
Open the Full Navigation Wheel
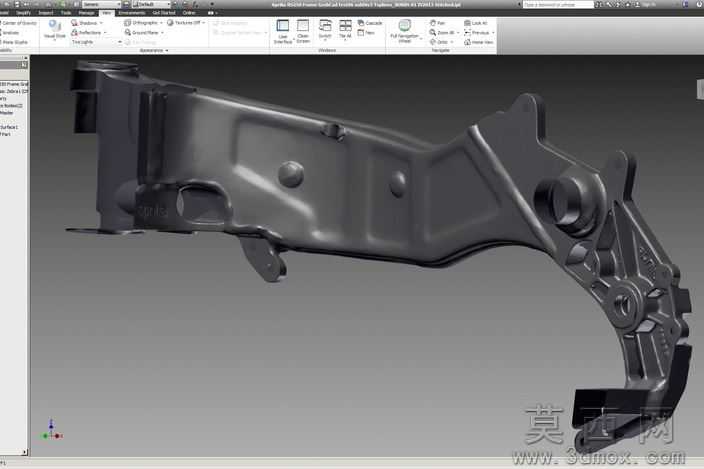[x=405, y=31]
